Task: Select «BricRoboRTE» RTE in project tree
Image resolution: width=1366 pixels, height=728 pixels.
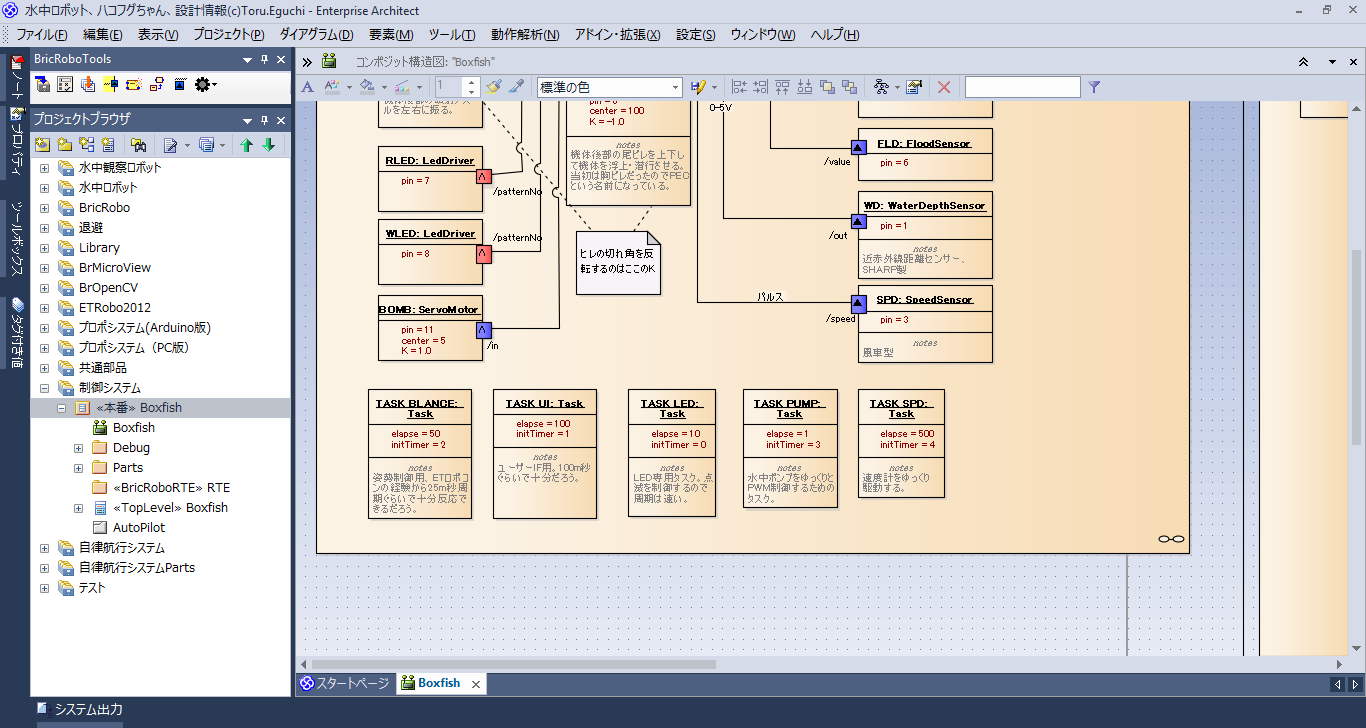Action: [171, 488]
